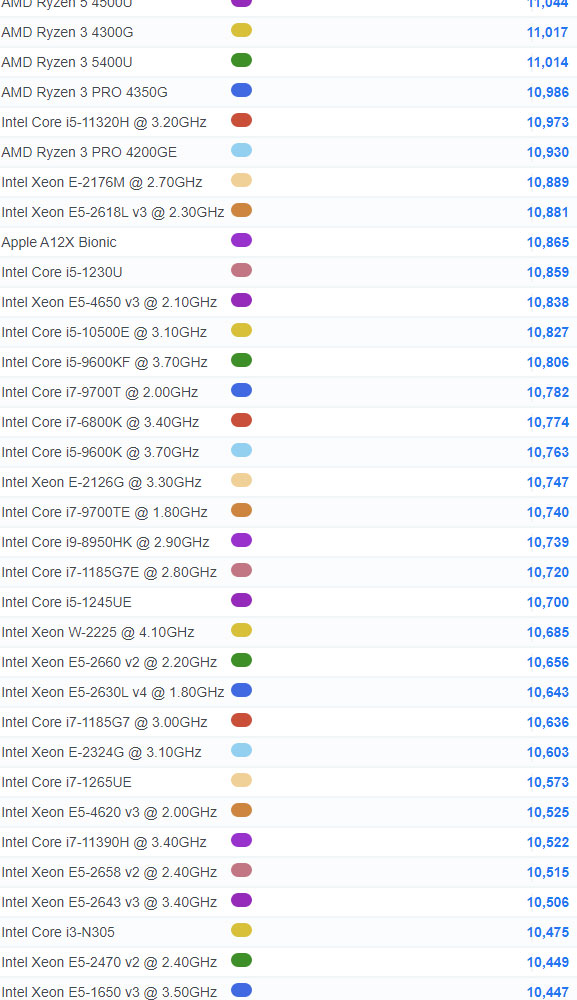The image size is (577, 1000).
Task: Click the score 10,515 for Xeon E5-2658 v2
Action: tap(548, 872)
